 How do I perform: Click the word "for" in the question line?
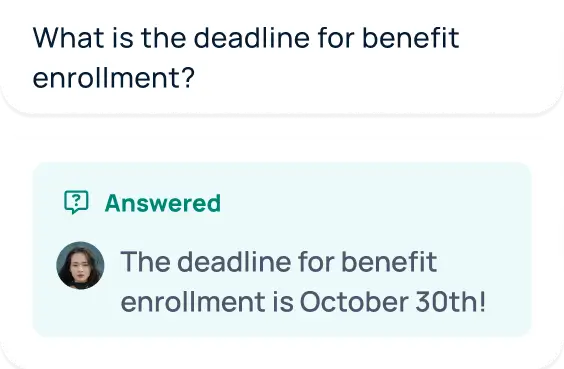335,37
